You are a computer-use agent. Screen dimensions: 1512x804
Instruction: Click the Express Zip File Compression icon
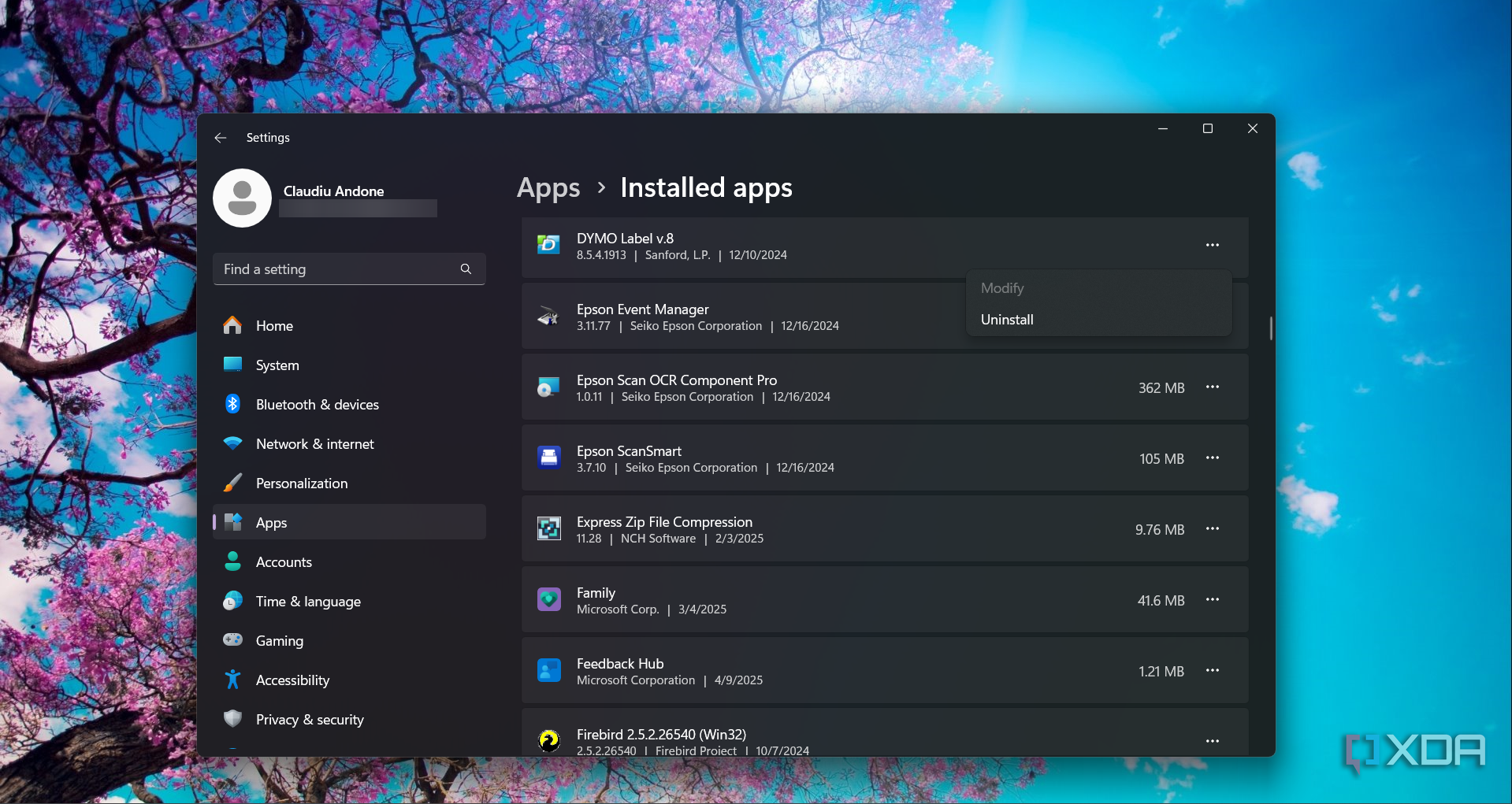point(548,528)
